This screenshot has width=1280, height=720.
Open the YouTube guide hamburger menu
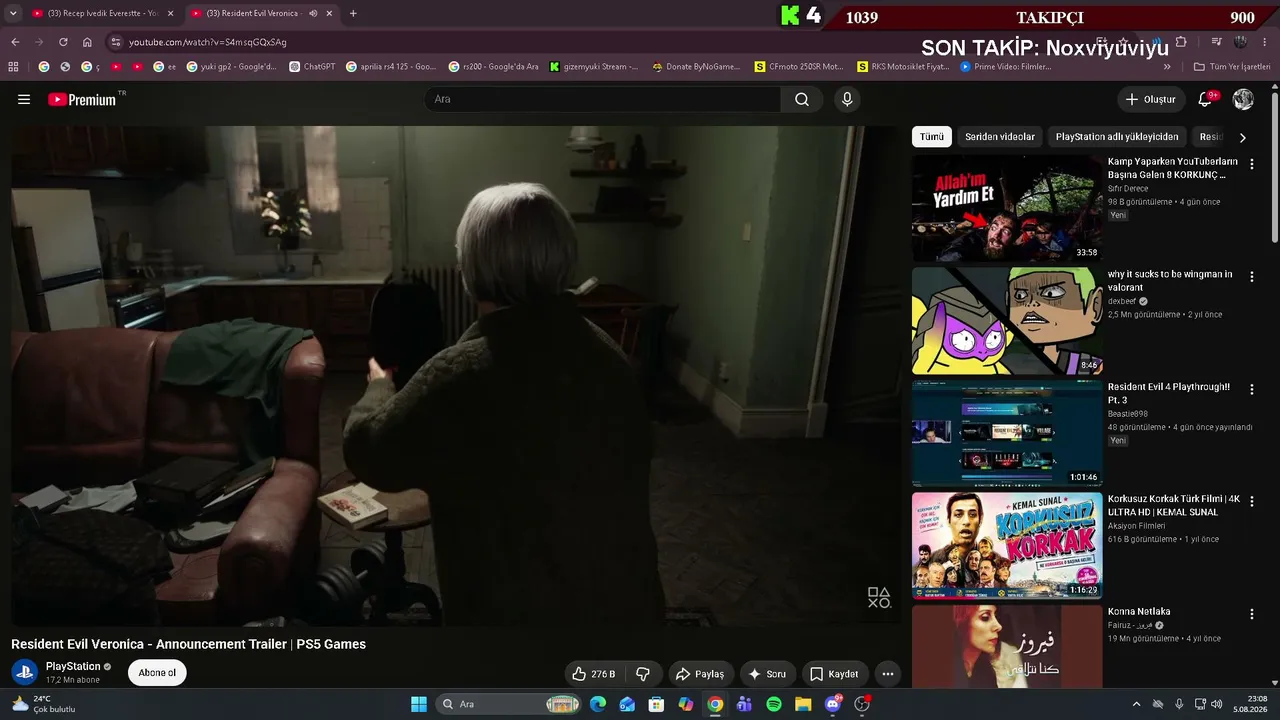pos(24,99)
